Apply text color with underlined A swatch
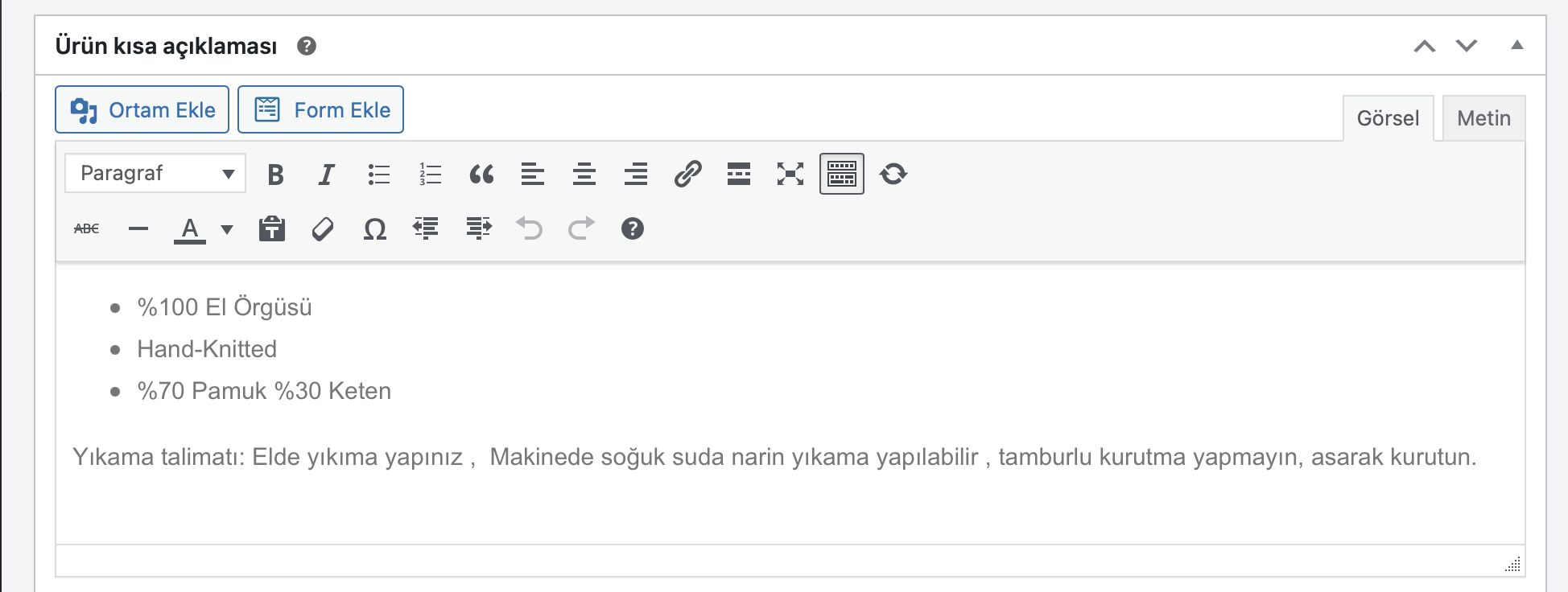Image resolution: width=1568 pixels, height=592 pixels. [190, 229]
